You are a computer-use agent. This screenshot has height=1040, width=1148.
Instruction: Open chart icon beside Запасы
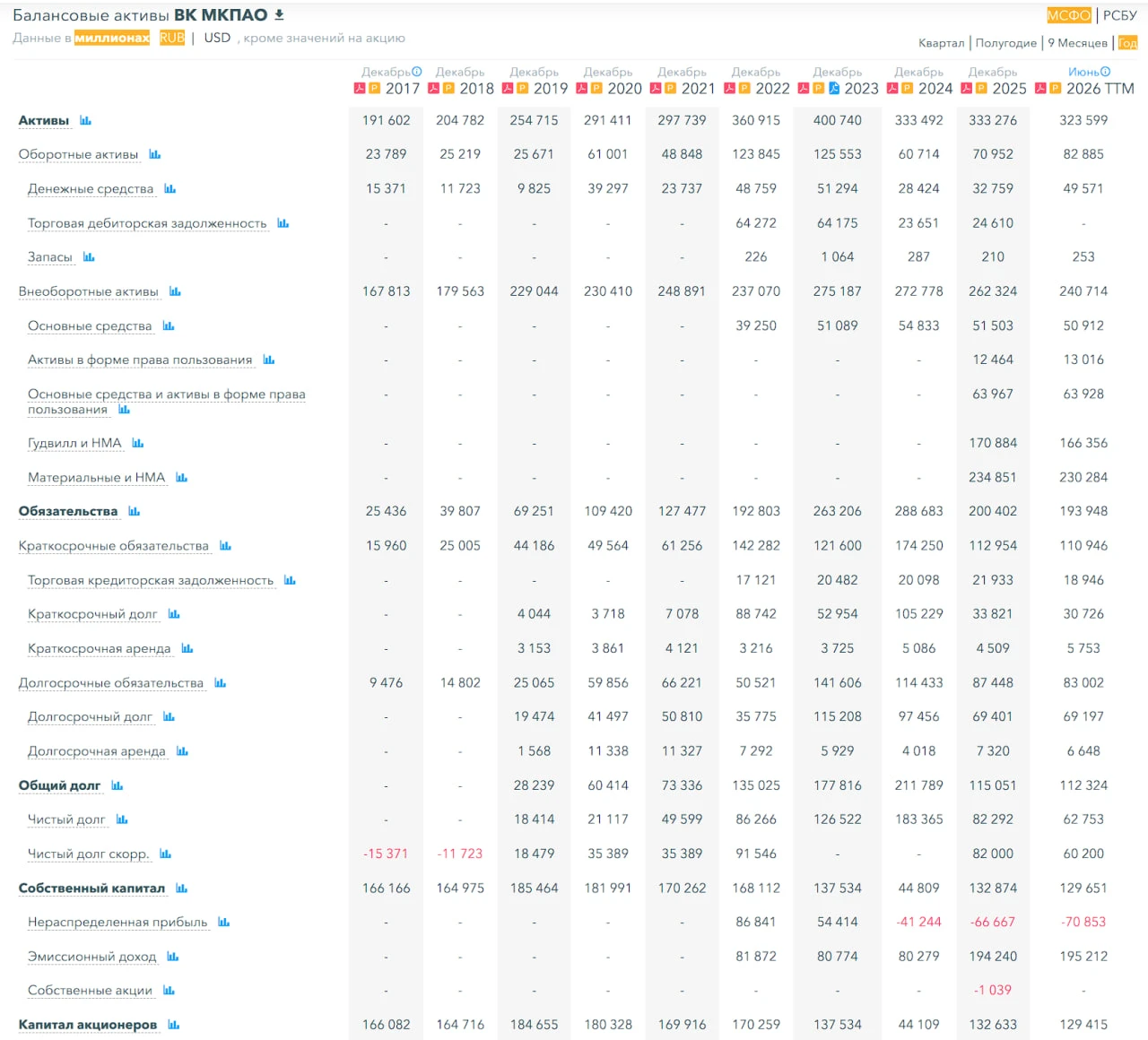point(89,257)
